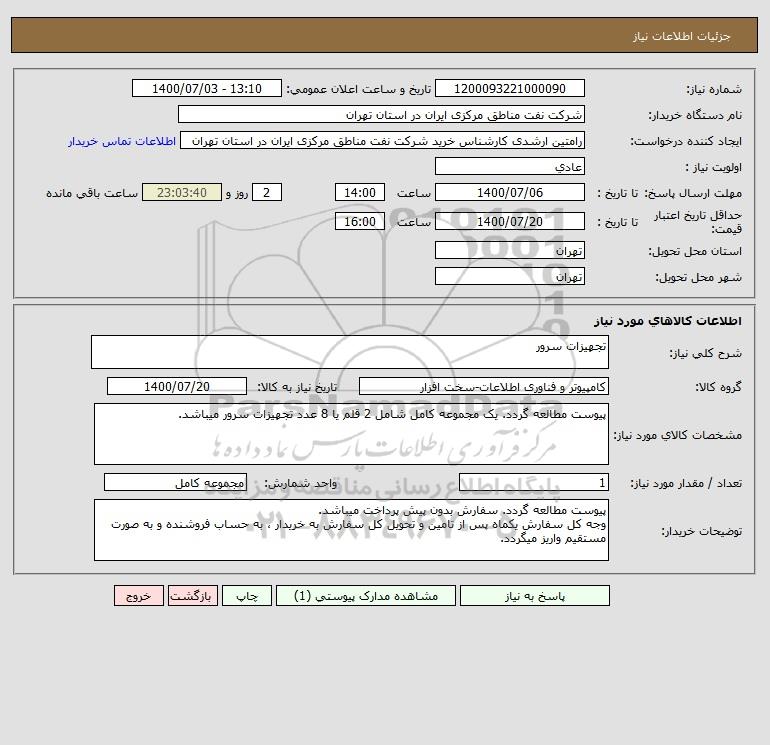Click the priority field عادی
Viewport: 770px width, 745px height.
(x=510, y=166)
